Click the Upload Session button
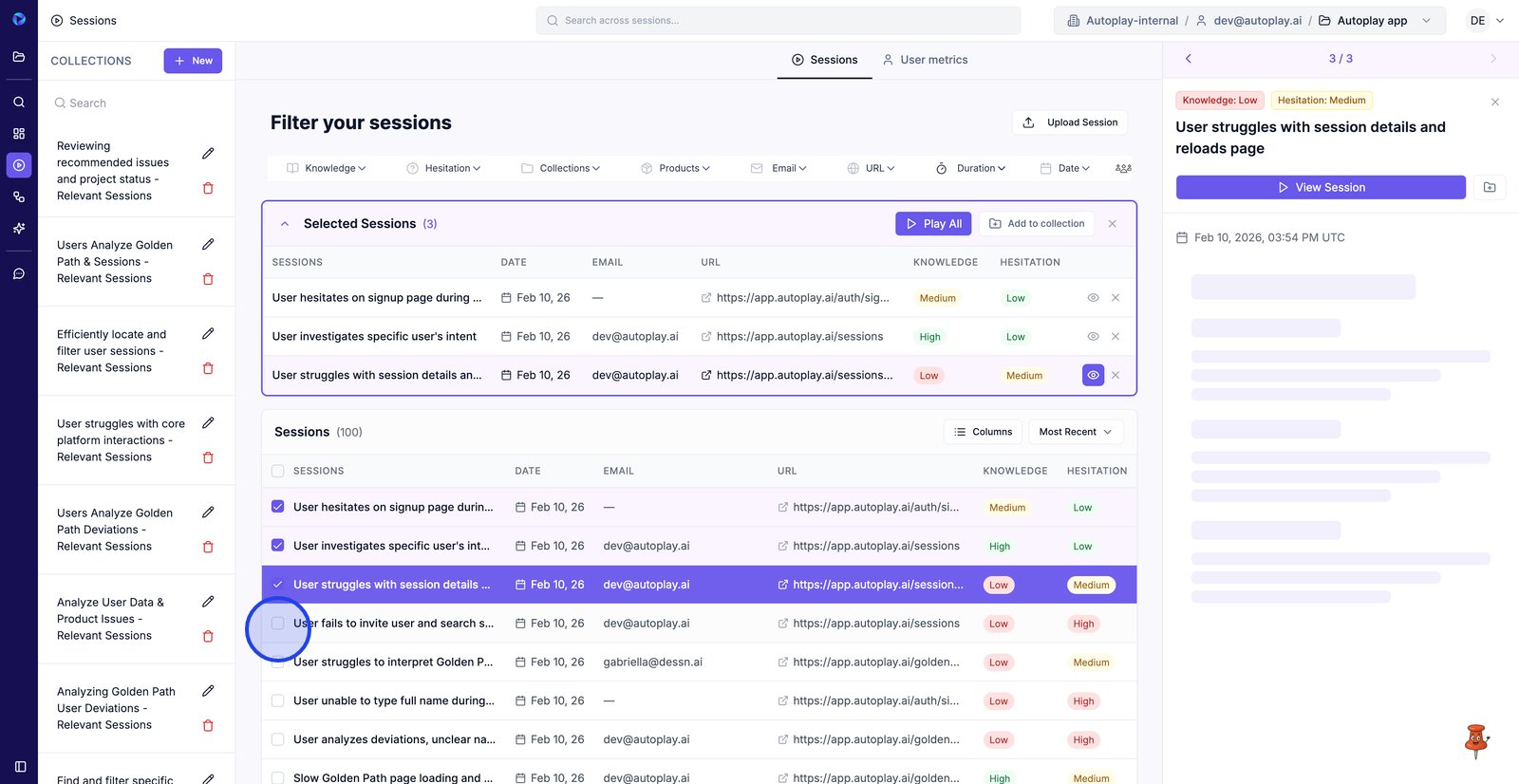 pyautogui.click(x=1070, y=122)
